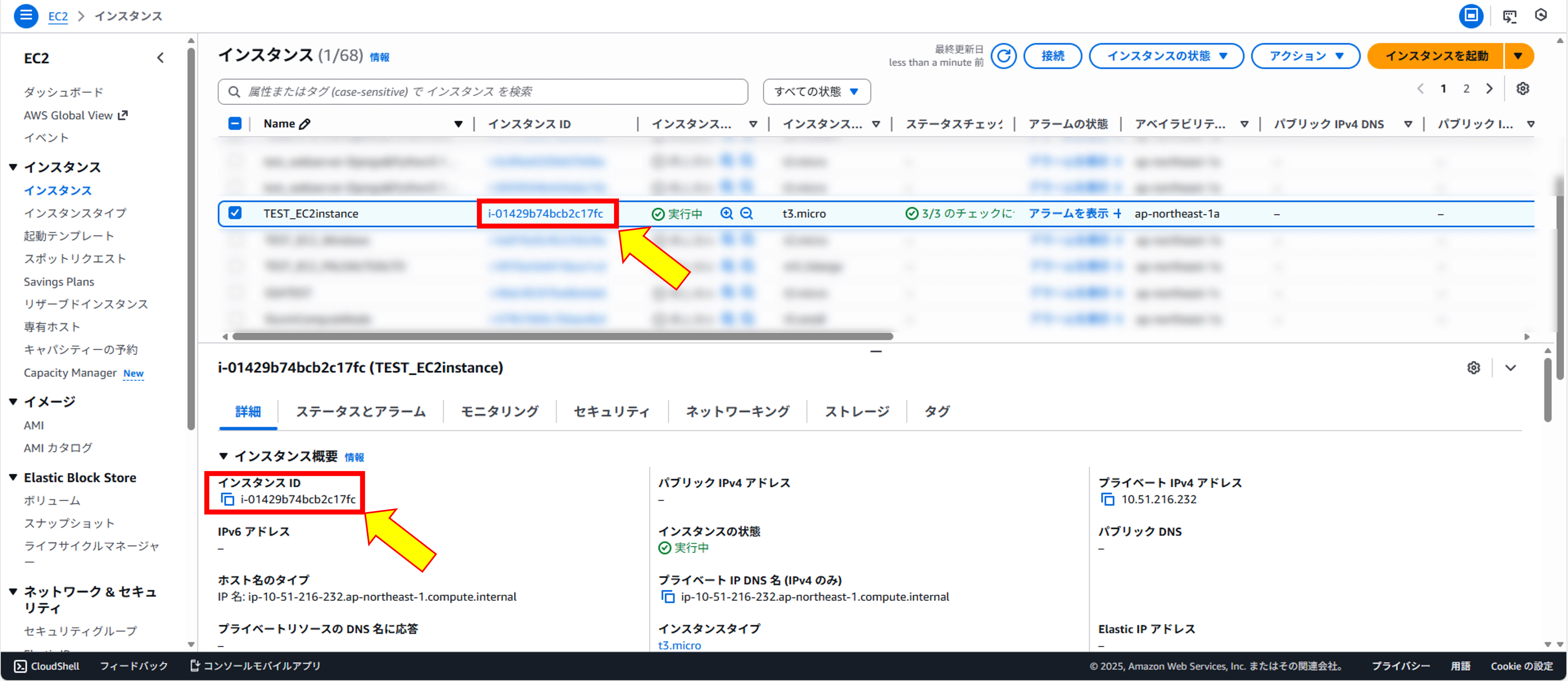This screenshot has height=681, width=1568.
Task: Click zoom-out icon on TEST_EC2instance row
Action: pyautogui.click(x=746, y=214)
